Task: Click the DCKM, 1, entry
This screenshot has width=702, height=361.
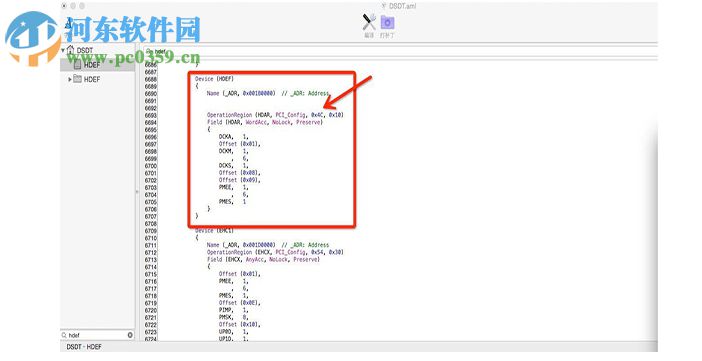Action: click(x=233, y=151)
